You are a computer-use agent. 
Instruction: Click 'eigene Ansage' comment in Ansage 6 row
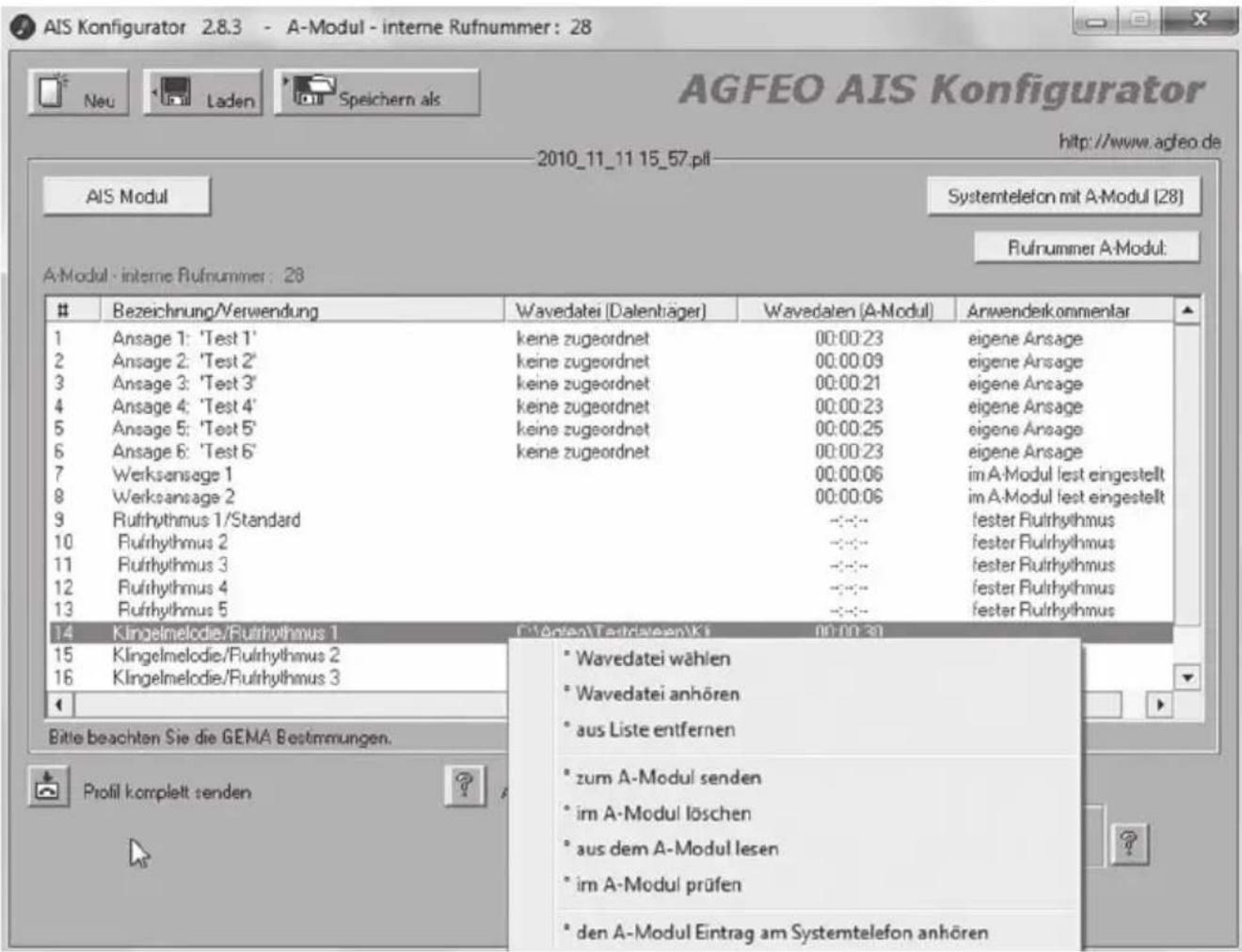click(1025, 452)
